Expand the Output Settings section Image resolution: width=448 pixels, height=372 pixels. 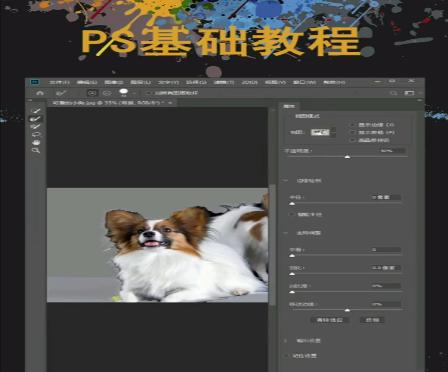click(286, 341)
